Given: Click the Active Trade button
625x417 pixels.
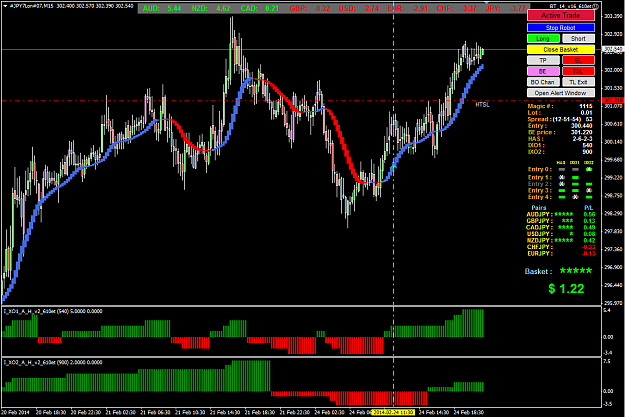Looking at the screenshot, I should coord(560,16).
